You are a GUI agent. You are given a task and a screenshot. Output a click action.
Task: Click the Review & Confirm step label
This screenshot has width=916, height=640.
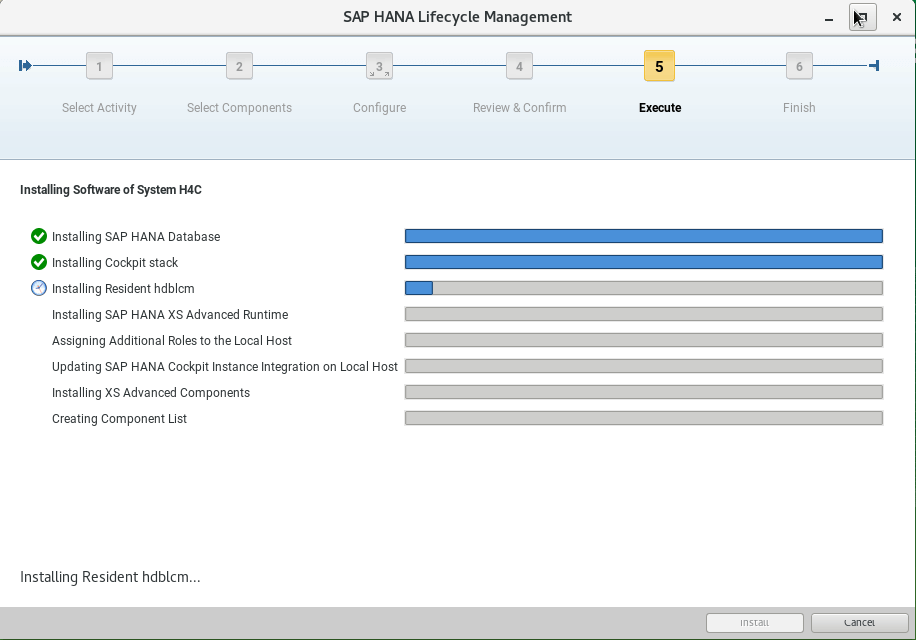519,107
